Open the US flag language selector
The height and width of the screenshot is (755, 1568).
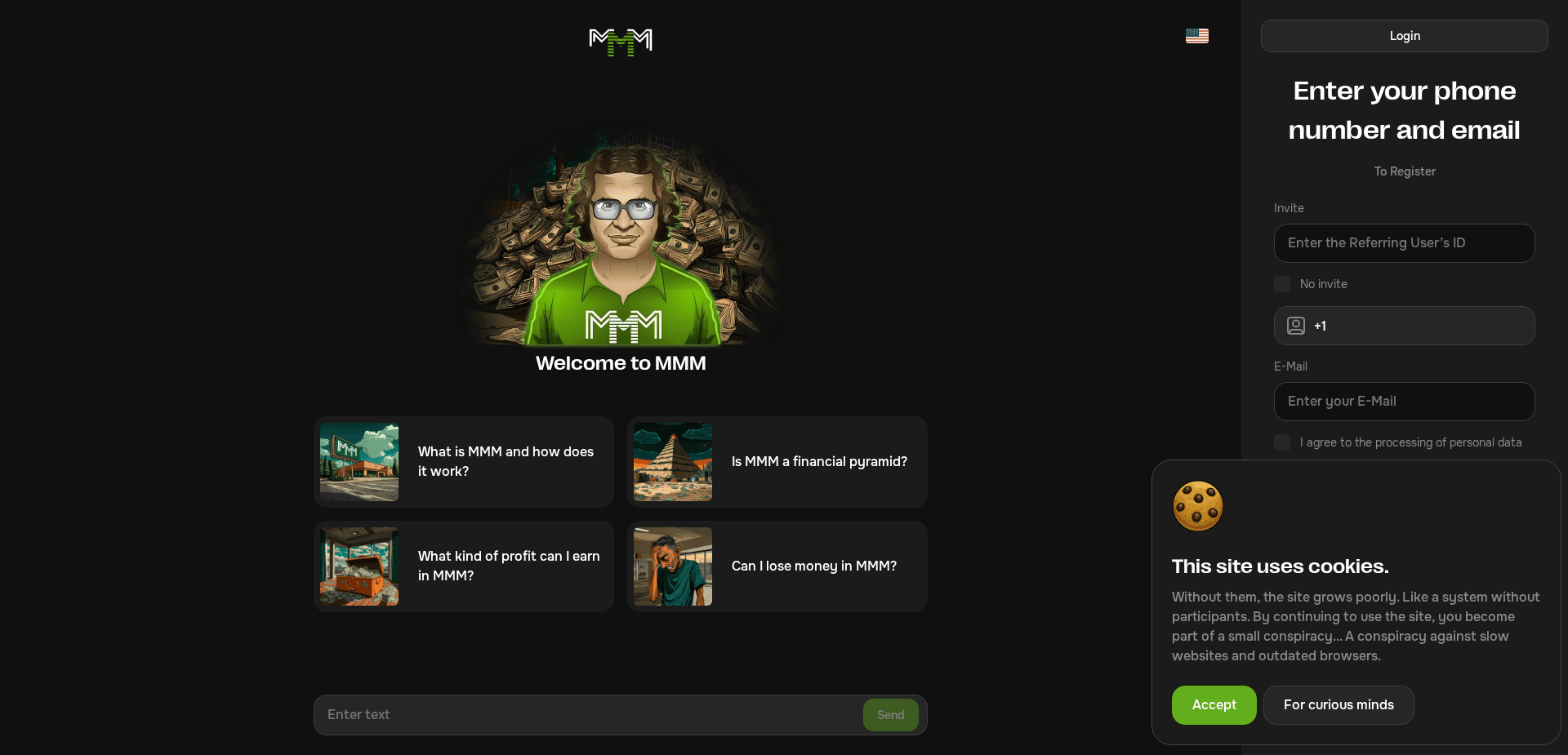[x=1197, y=36]
